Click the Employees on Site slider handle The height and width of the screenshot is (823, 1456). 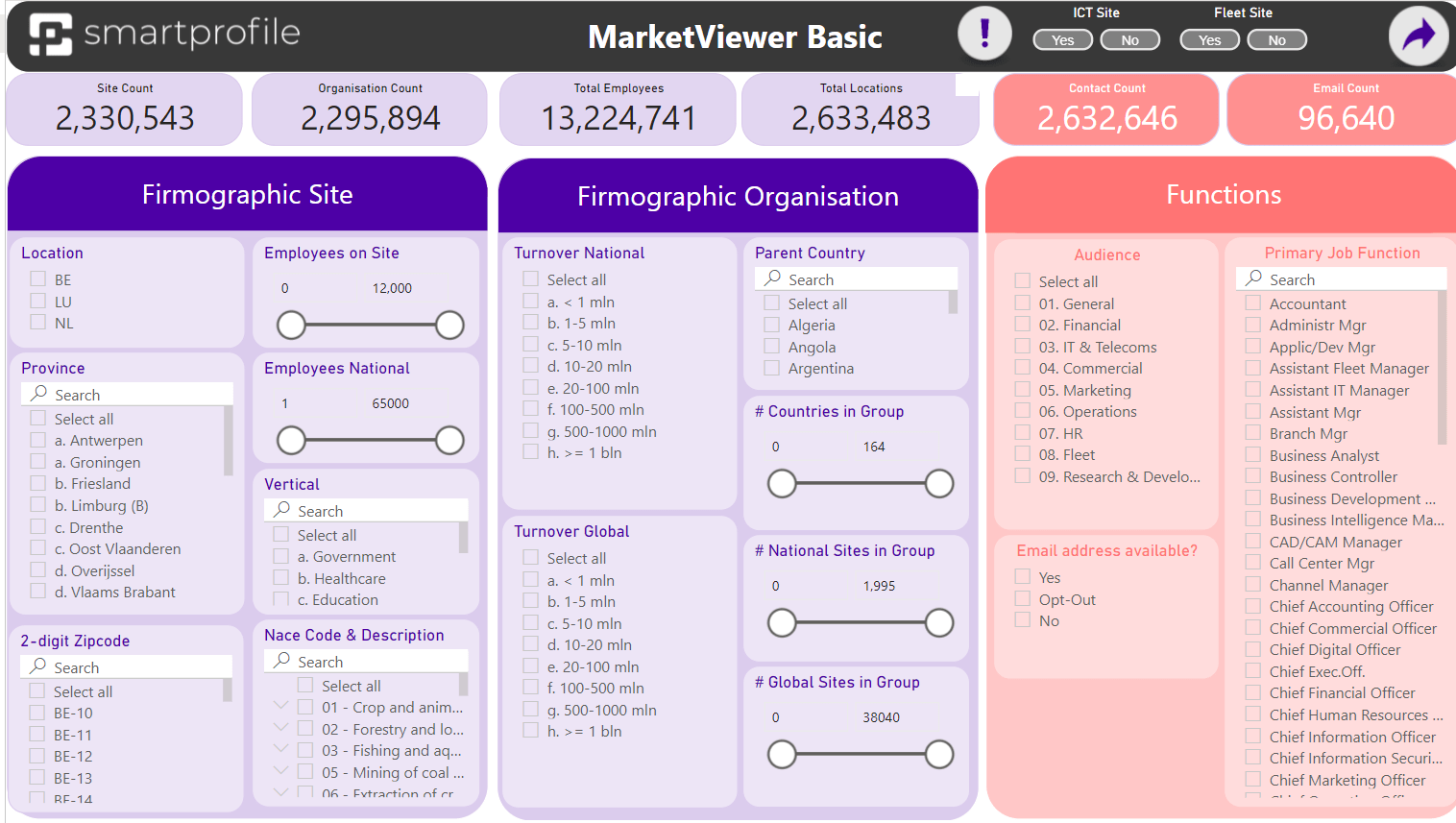click(x=291, y=326)
